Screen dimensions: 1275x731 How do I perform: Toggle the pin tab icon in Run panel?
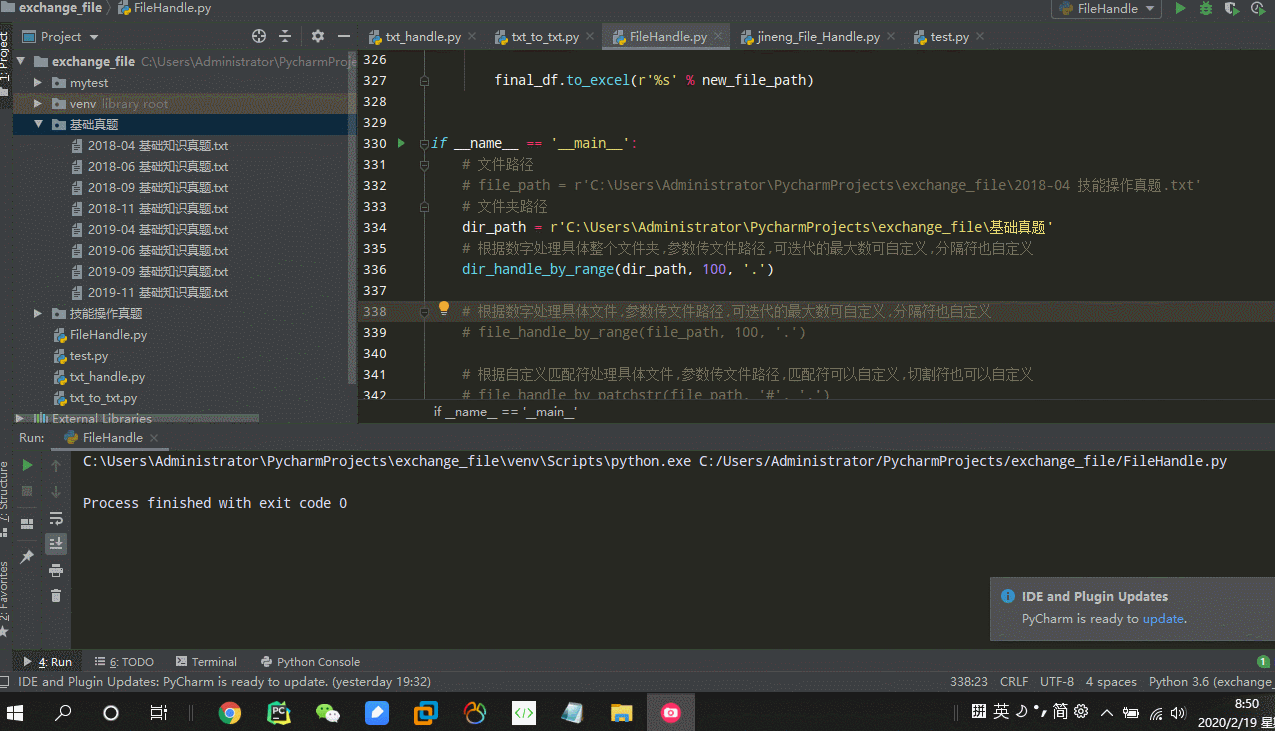click(x=27, y=557)
